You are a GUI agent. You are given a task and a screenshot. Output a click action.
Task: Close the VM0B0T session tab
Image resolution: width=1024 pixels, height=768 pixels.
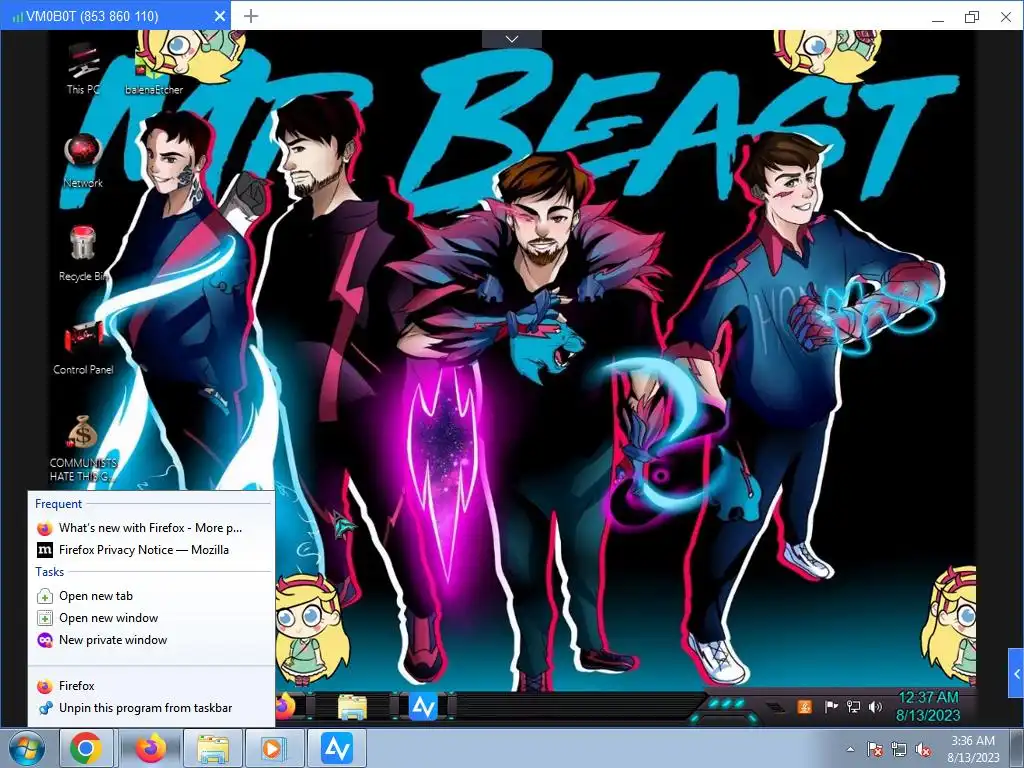pyautogui.click(x=220, y=16)
